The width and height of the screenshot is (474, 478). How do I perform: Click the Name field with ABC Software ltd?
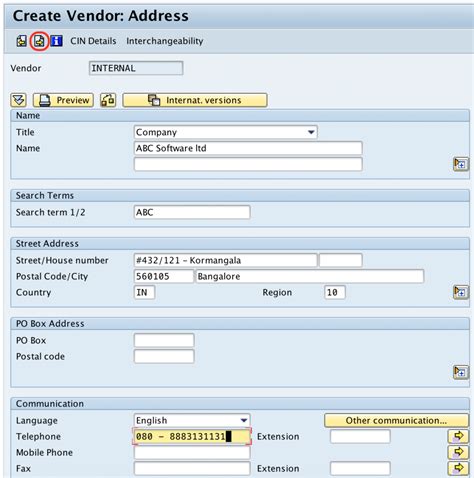248,148
